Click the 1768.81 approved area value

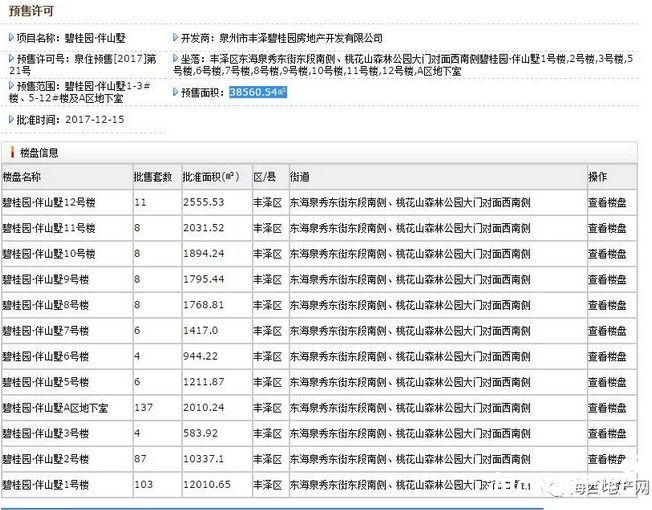[x=204, y=305]
